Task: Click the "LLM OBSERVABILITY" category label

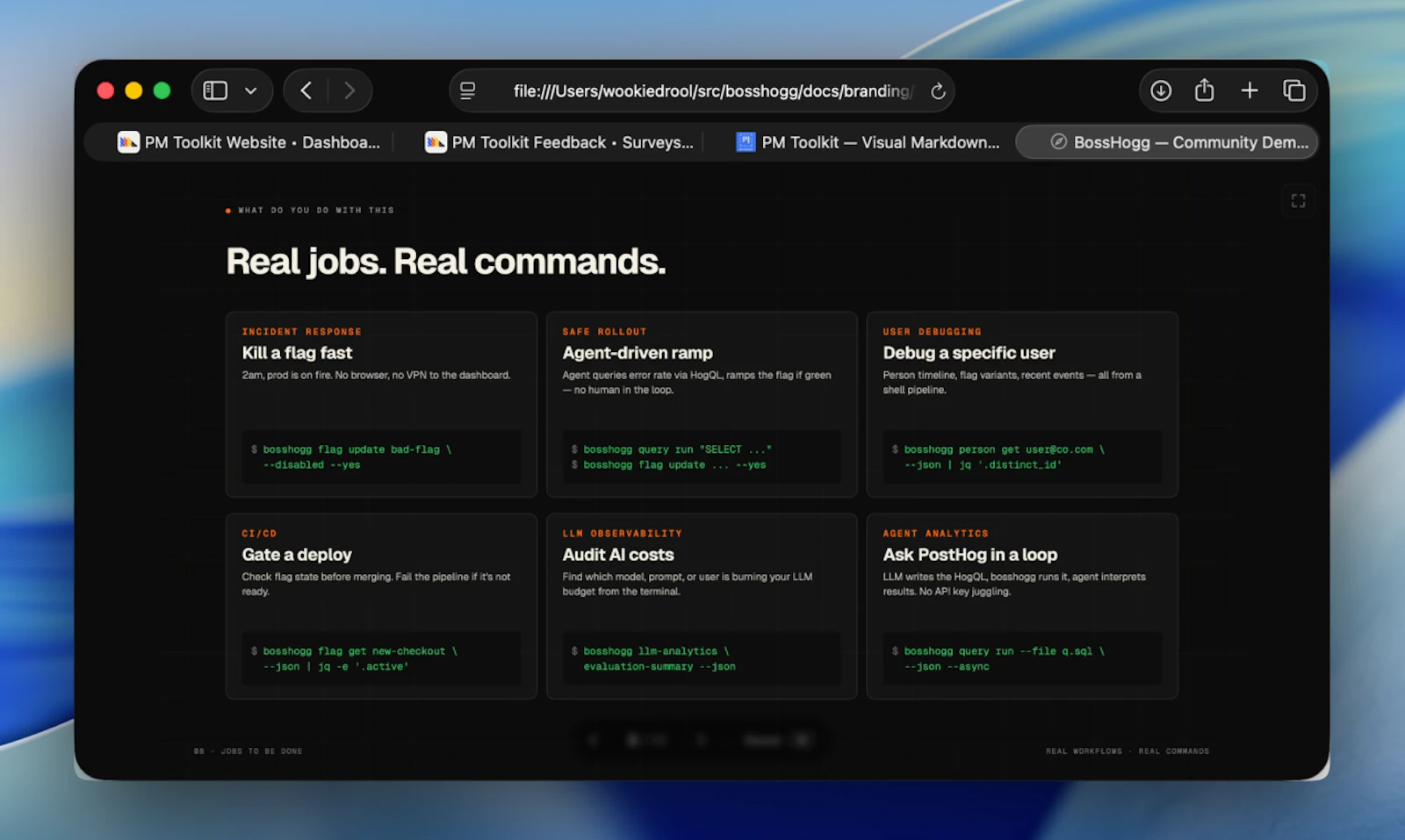Action: [x=622, y=534]
